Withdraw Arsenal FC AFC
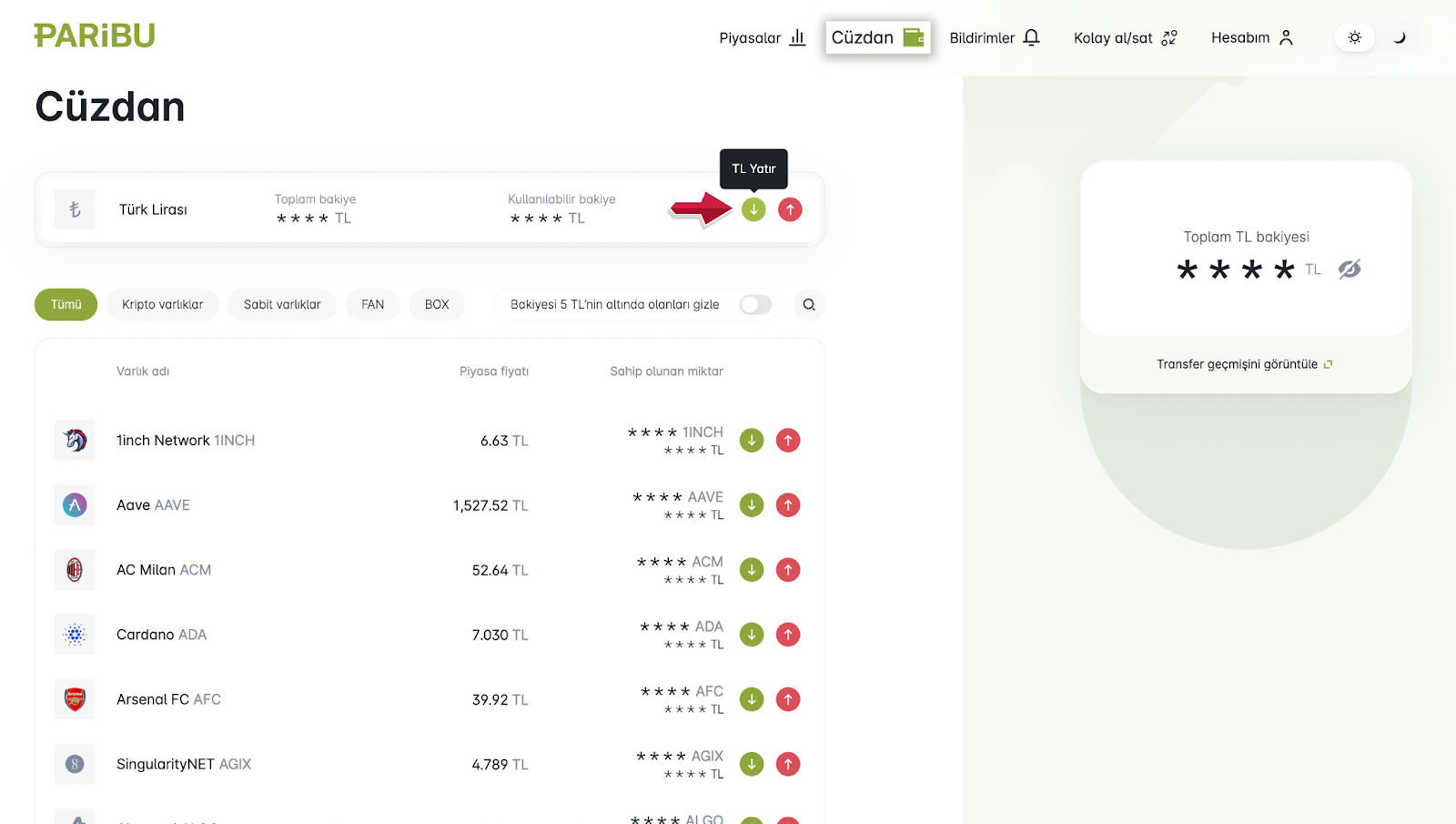This screenshot has height=824, width=1456. [x=788, y=699]
